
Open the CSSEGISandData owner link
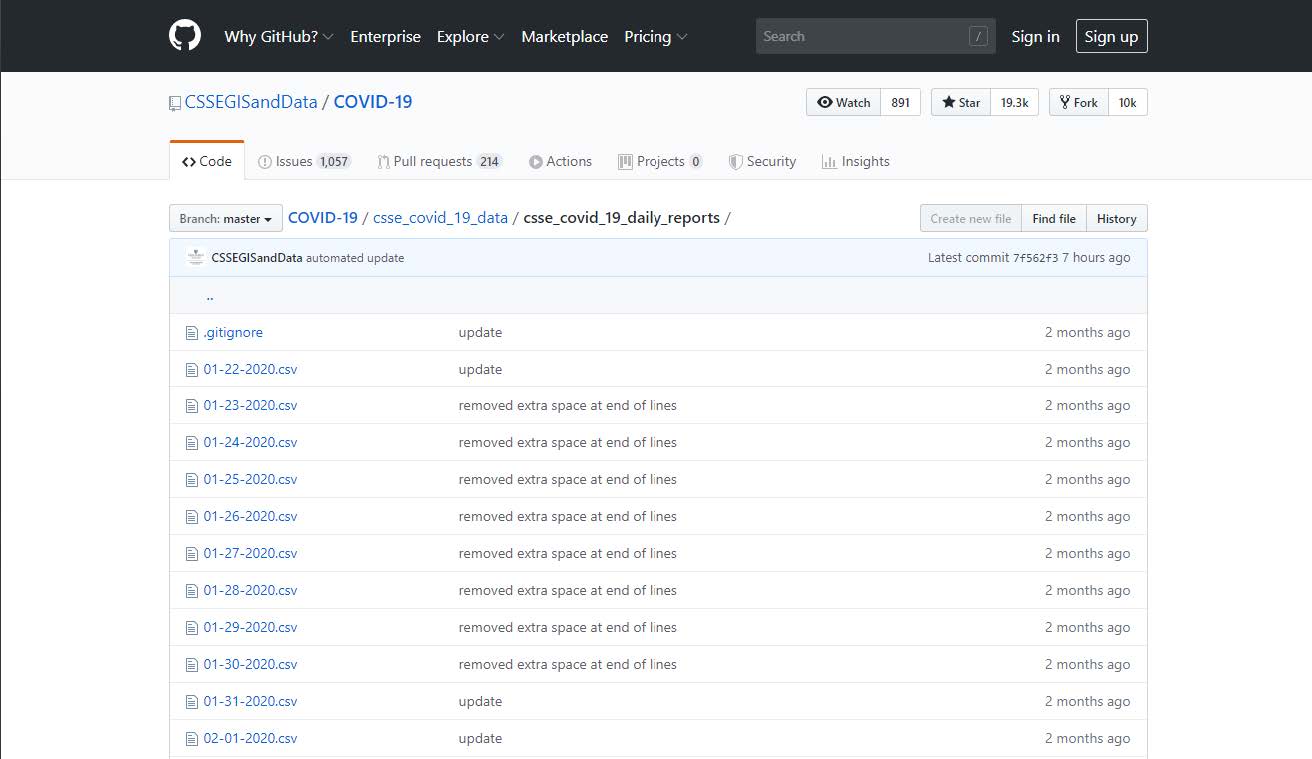click(251, 102)
